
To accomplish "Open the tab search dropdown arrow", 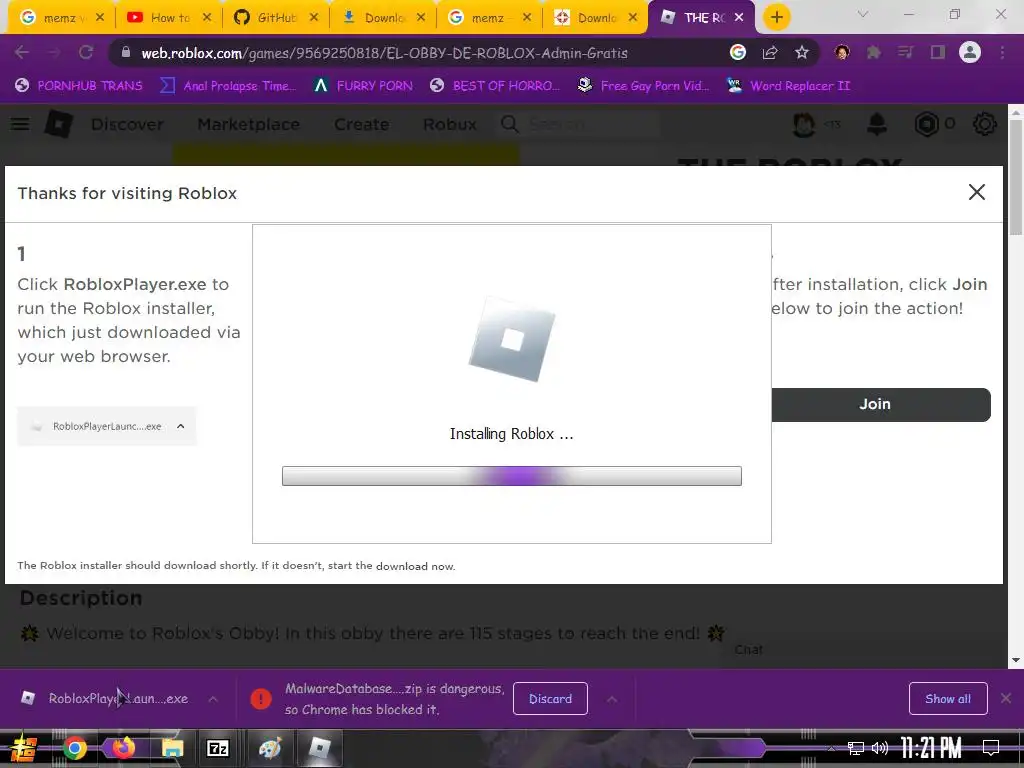I will coord(863,14).
